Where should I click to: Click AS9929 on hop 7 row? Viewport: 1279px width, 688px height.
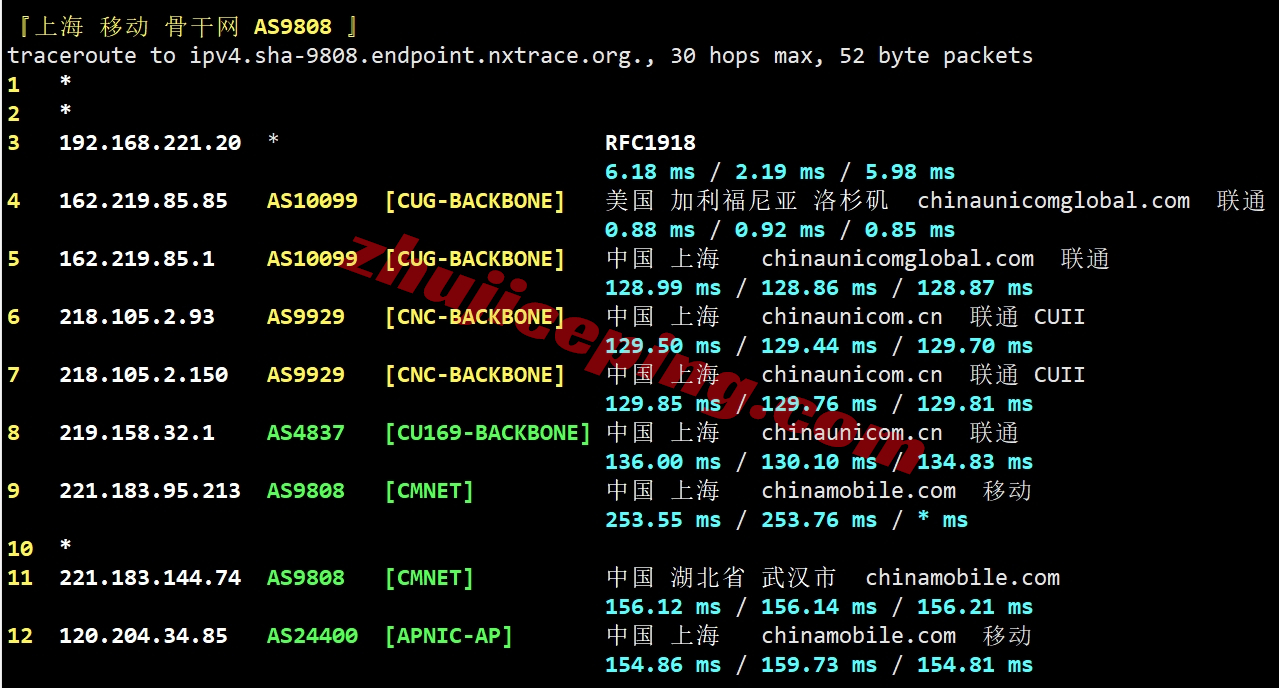(x=306, y=375)
